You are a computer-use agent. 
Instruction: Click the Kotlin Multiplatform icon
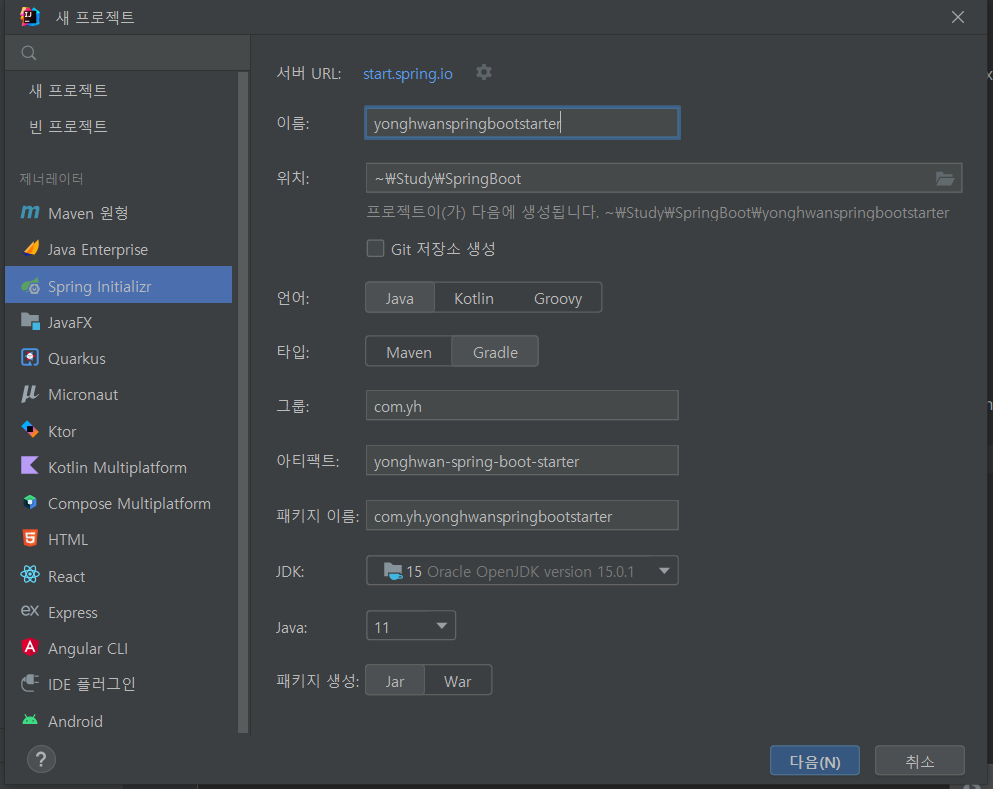[x=30, y=466]
